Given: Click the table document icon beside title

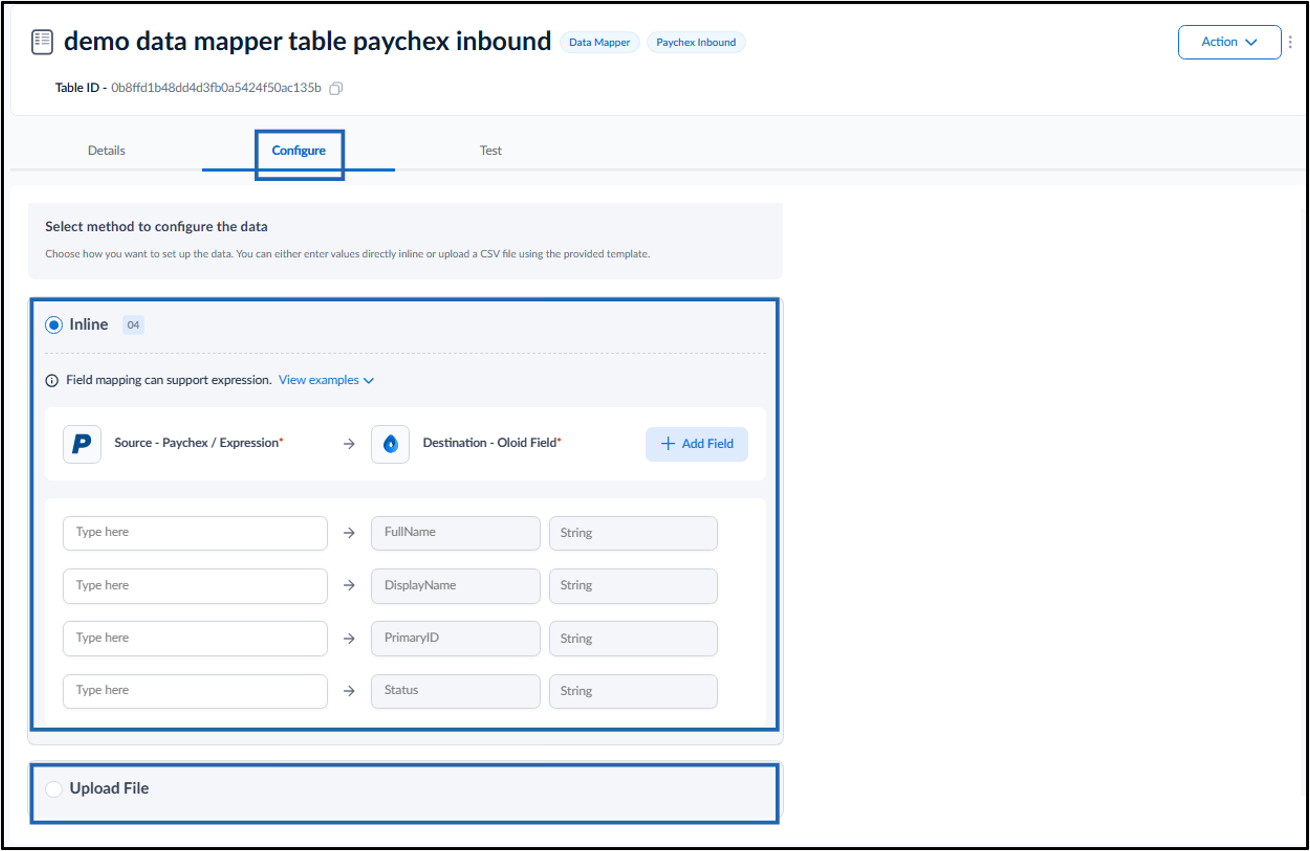Looking at the screenshot, I should (42, 41).
